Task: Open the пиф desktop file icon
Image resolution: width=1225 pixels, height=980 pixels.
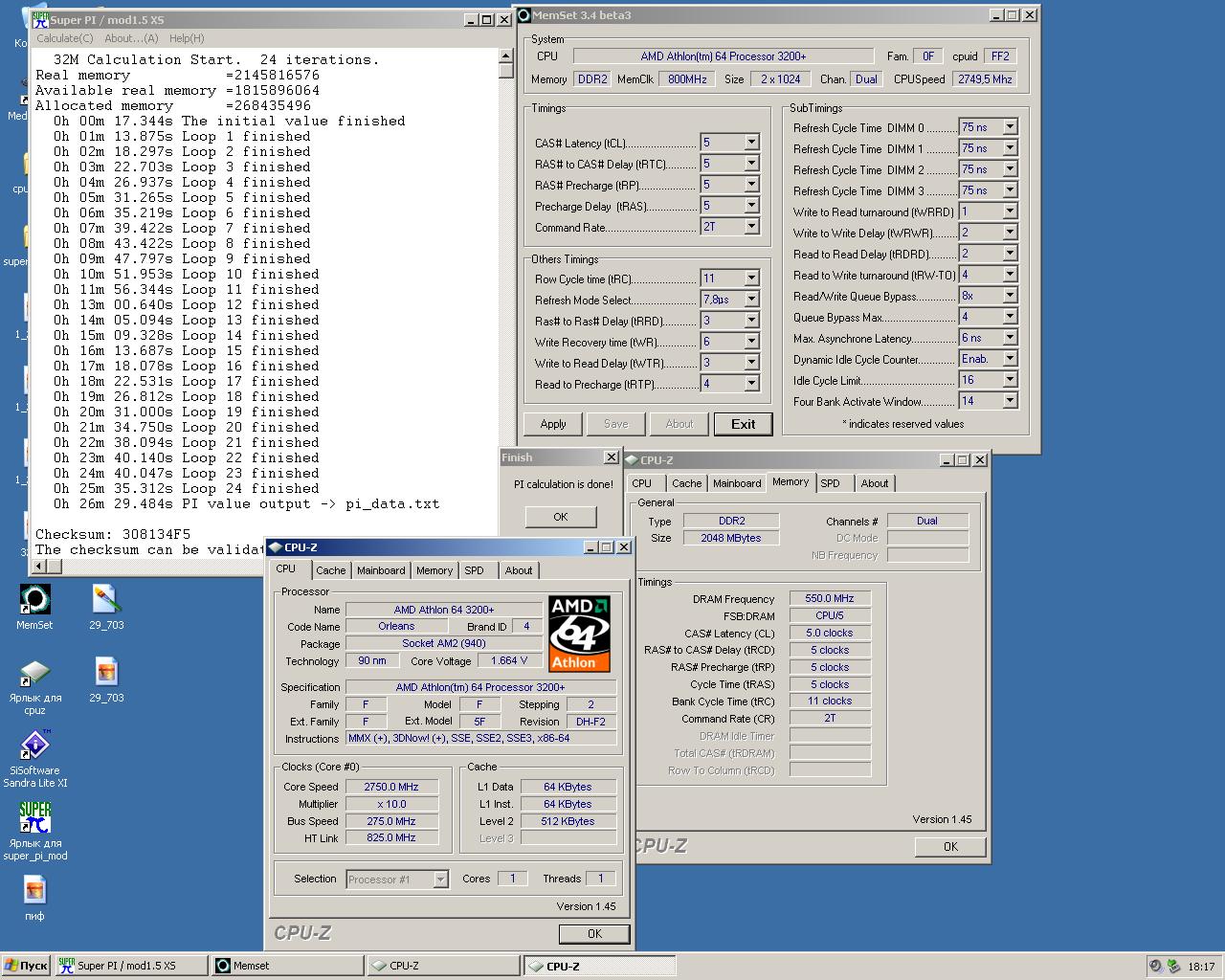Action: (x=34, y=890)
